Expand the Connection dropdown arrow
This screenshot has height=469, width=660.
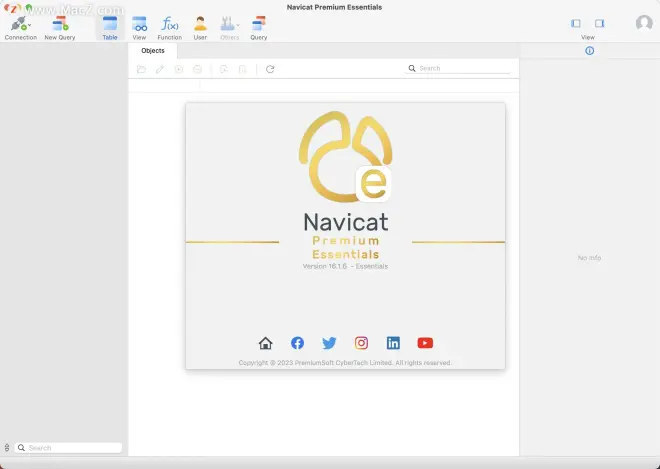29,25
